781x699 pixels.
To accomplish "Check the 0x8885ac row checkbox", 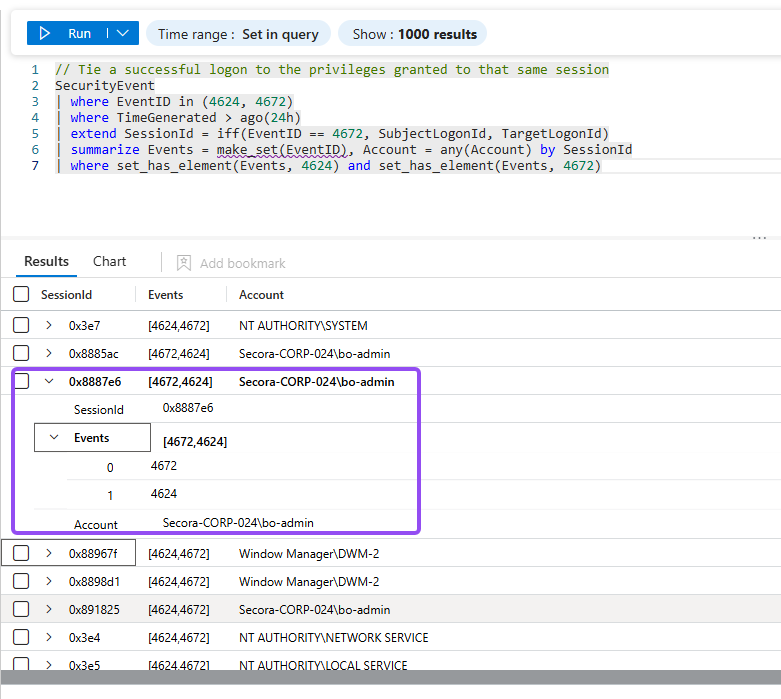I will click(21, 353).
